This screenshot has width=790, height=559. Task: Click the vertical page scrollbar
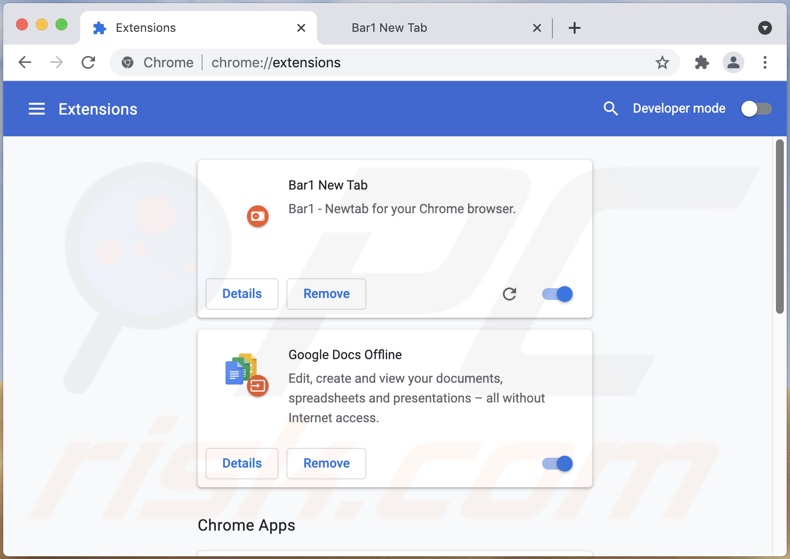click(779, 227)
